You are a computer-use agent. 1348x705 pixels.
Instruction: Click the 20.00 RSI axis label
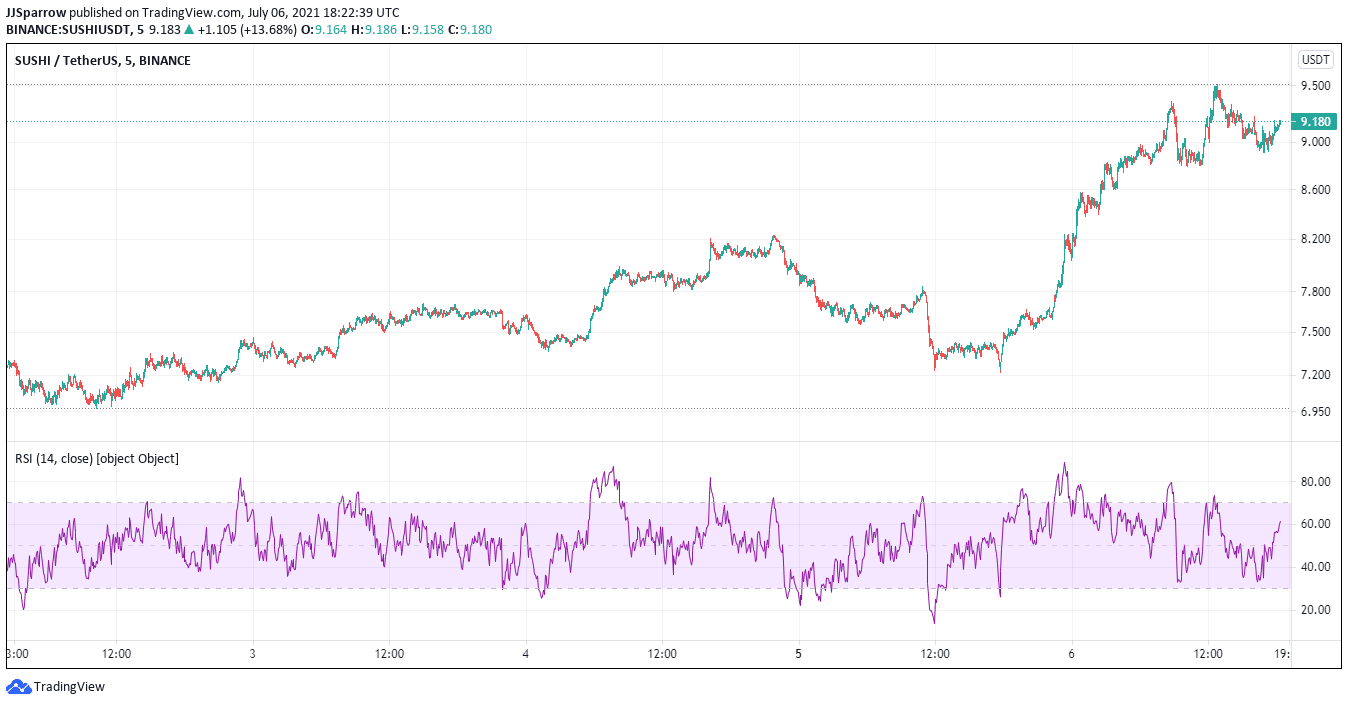[1314, 610]
